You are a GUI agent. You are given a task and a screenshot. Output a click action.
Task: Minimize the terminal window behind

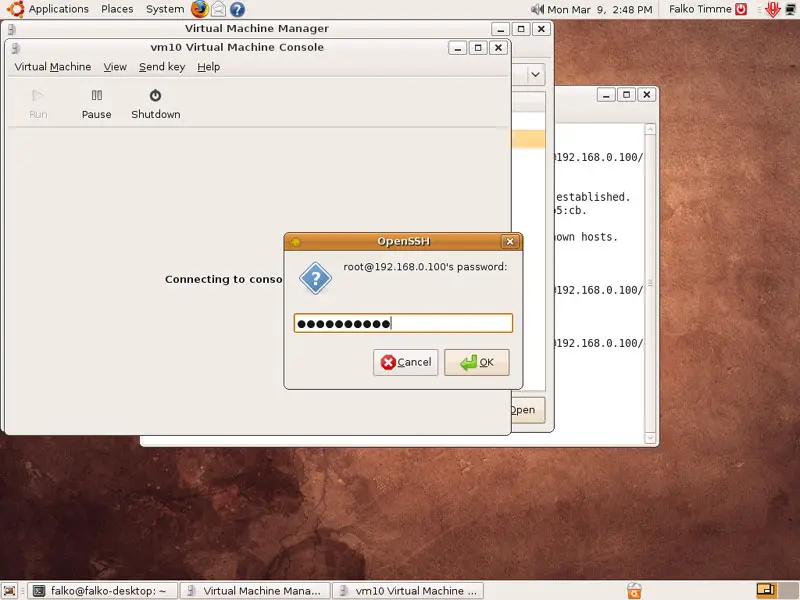pos(606,95)
